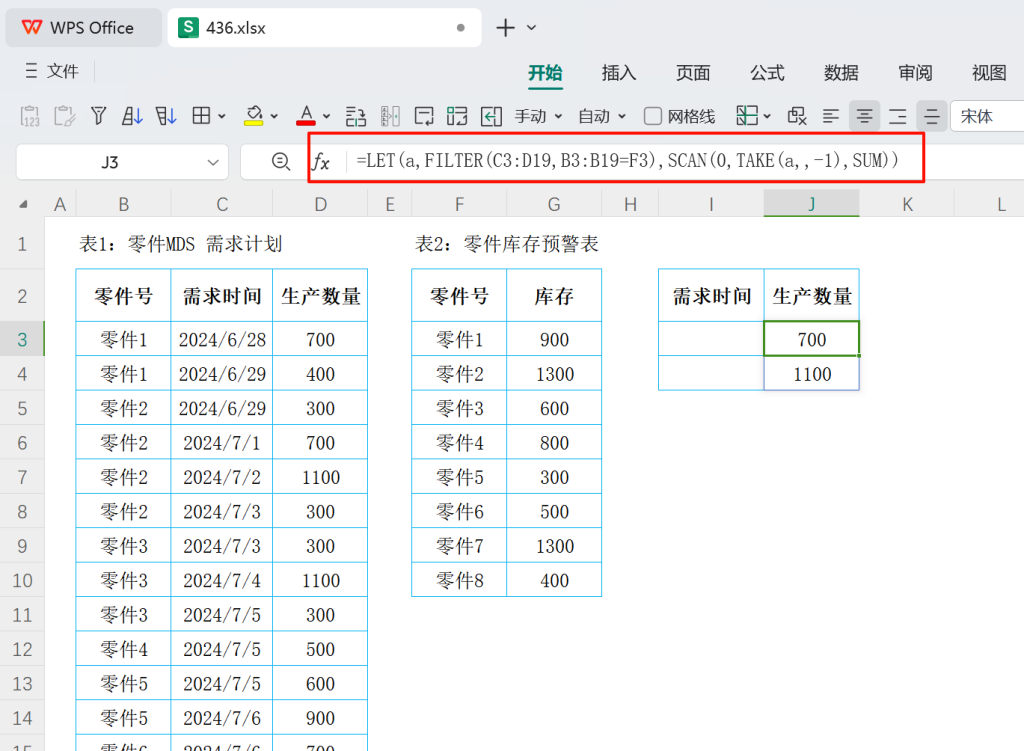This screenshot has width=1024, height=751.
Task: Select column B header
Action: coord(123,204)
